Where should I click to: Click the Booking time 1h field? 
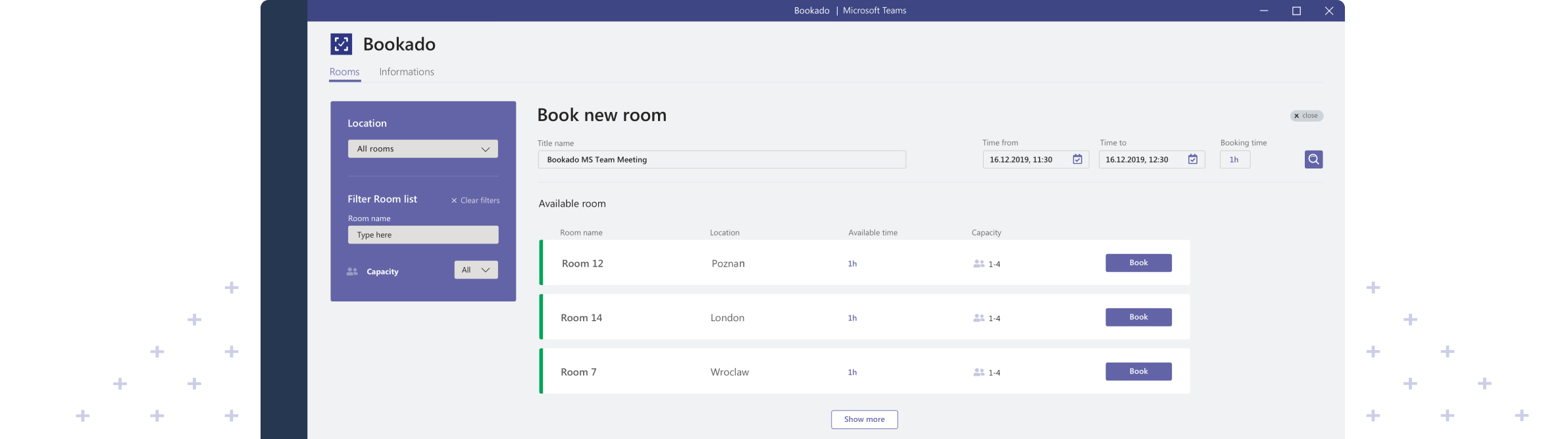1234,159
